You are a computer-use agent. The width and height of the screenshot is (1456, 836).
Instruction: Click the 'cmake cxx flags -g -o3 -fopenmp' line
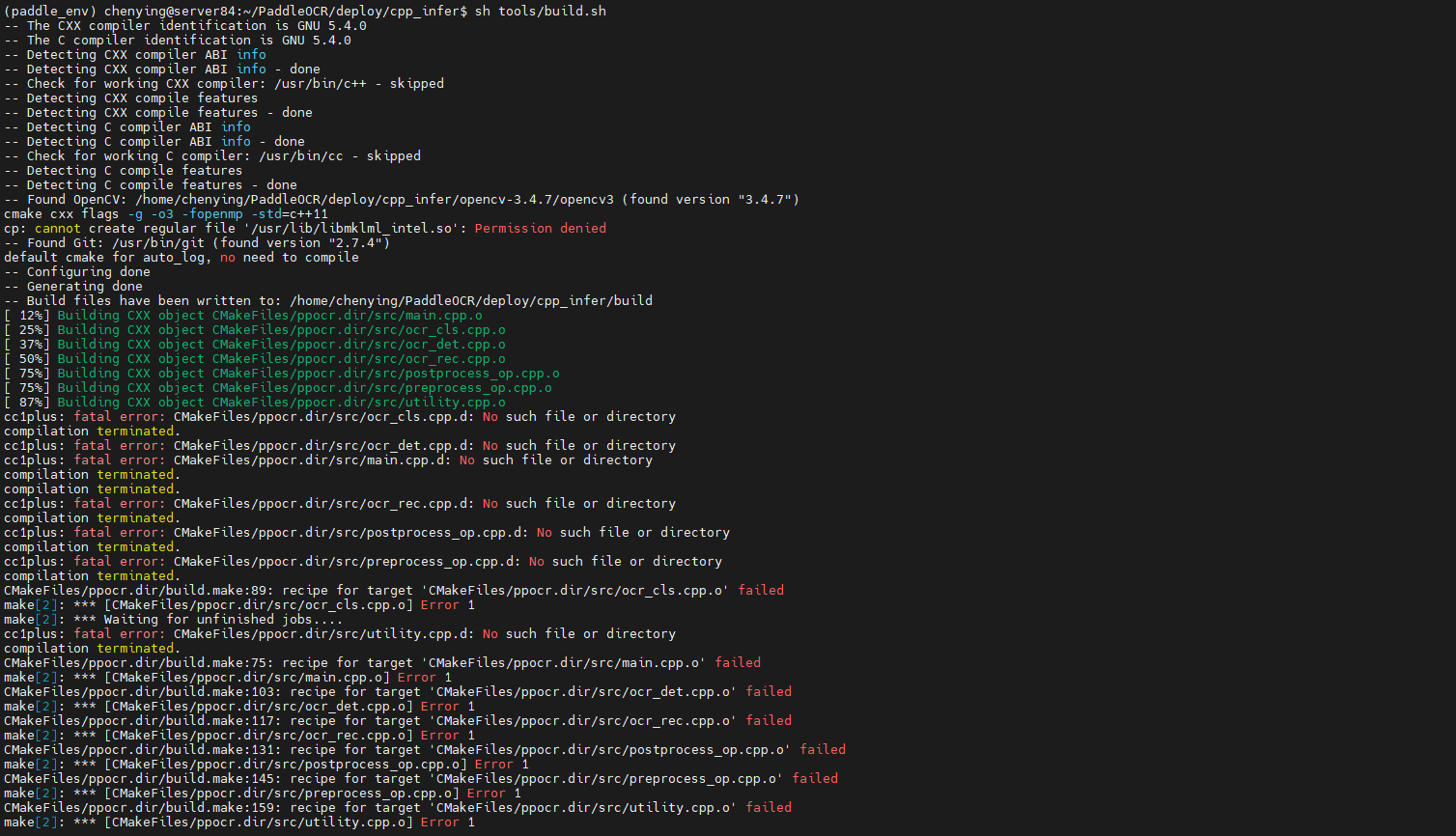(166, 213)
